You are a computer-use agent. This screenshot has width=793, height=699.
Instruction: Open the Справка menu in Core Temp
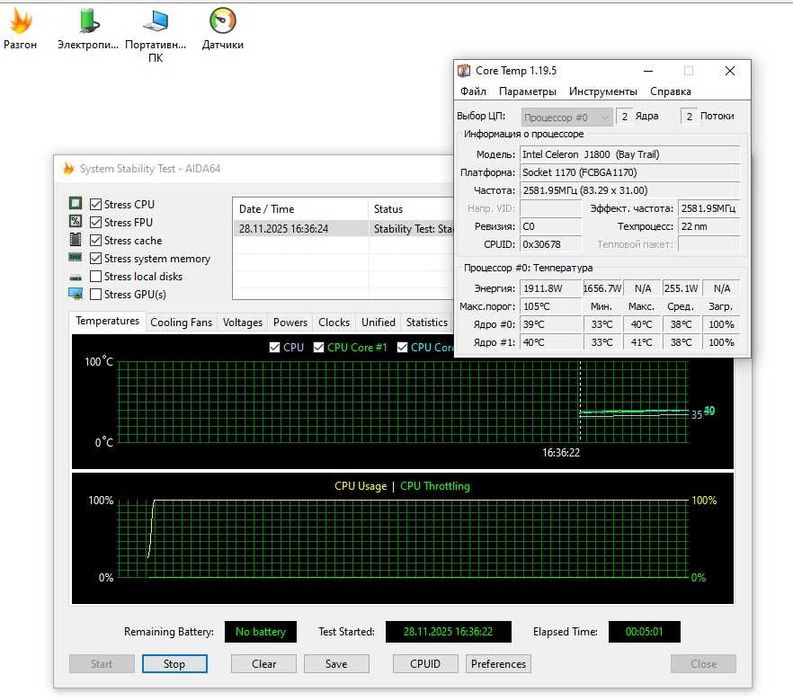pos(671,92)
